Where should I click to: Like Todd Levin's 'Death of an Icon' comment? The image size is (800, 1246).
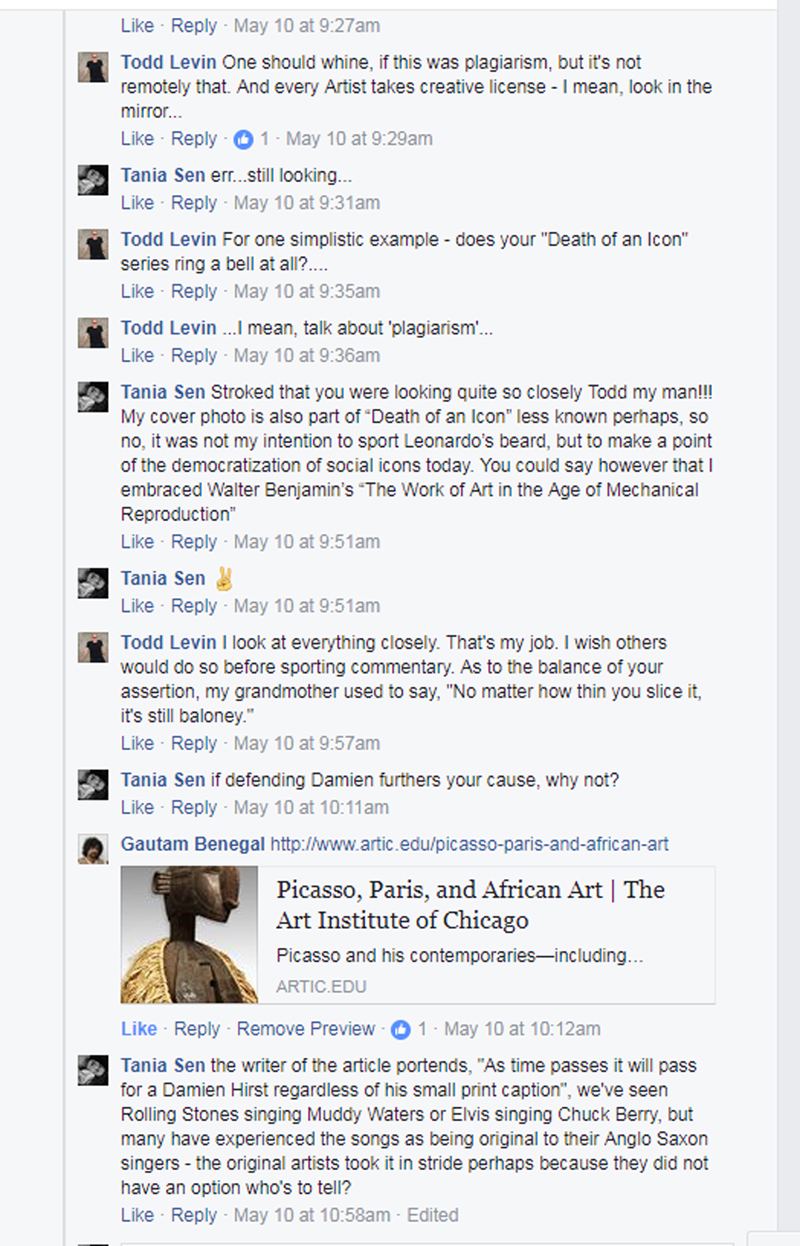pyautogui.click(x=138, y=291)
